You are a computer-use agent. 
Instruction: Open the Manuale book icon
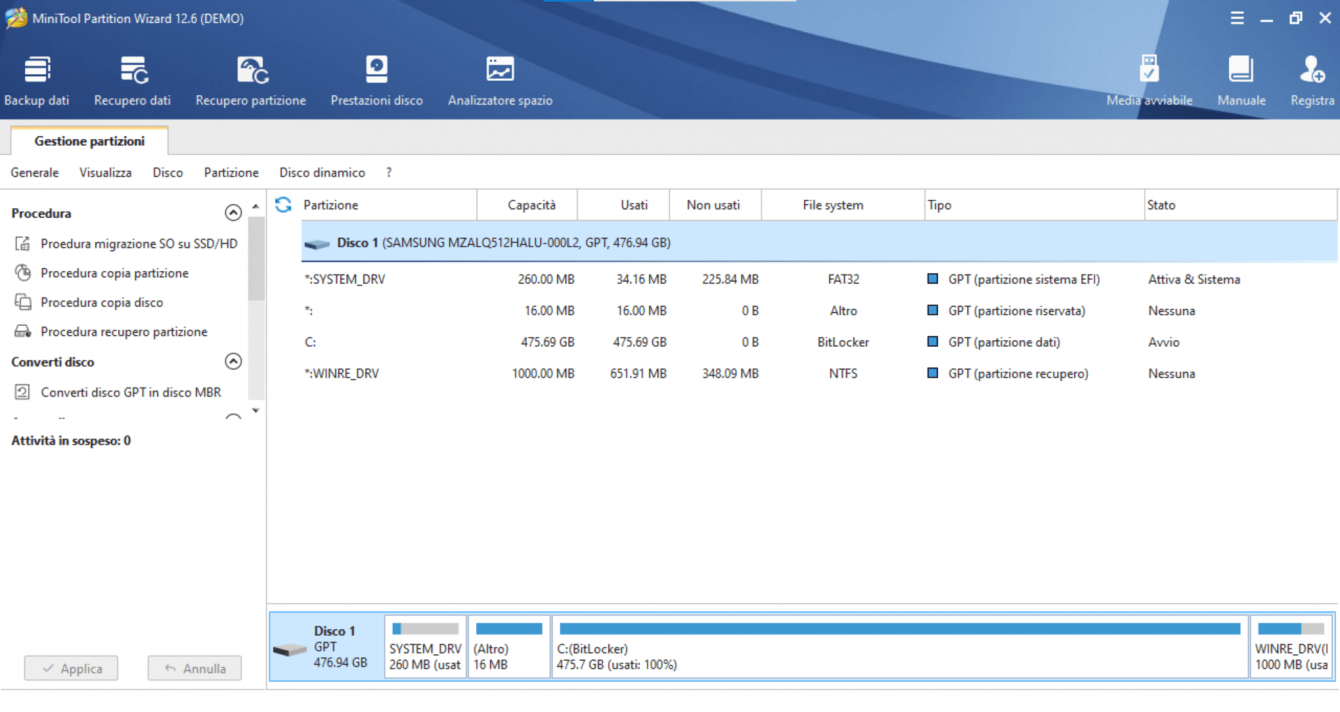click(1241, 69)
